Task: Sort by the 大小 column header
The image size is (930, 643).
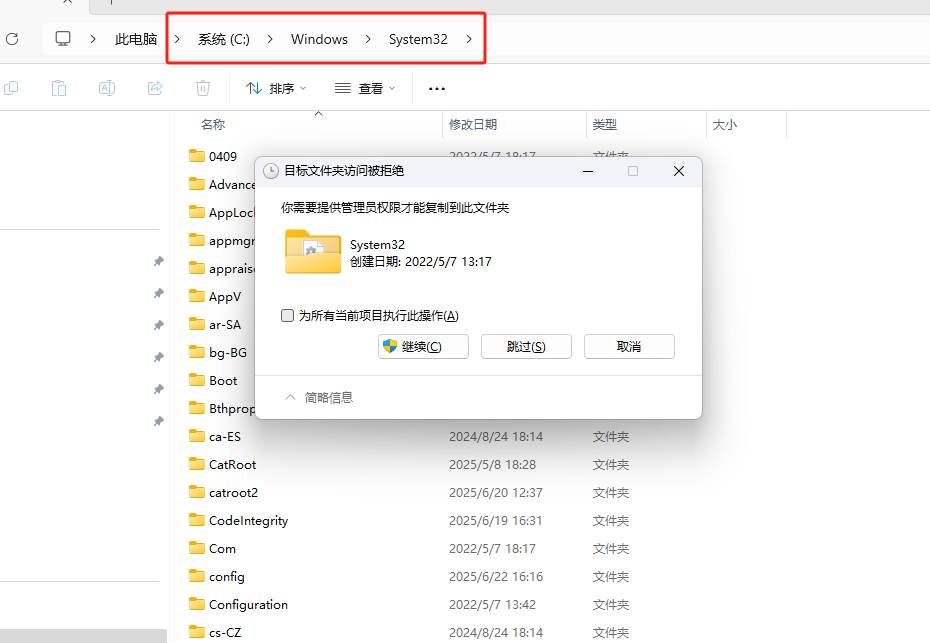Action: pyautogui.click(x=724, y=125)
